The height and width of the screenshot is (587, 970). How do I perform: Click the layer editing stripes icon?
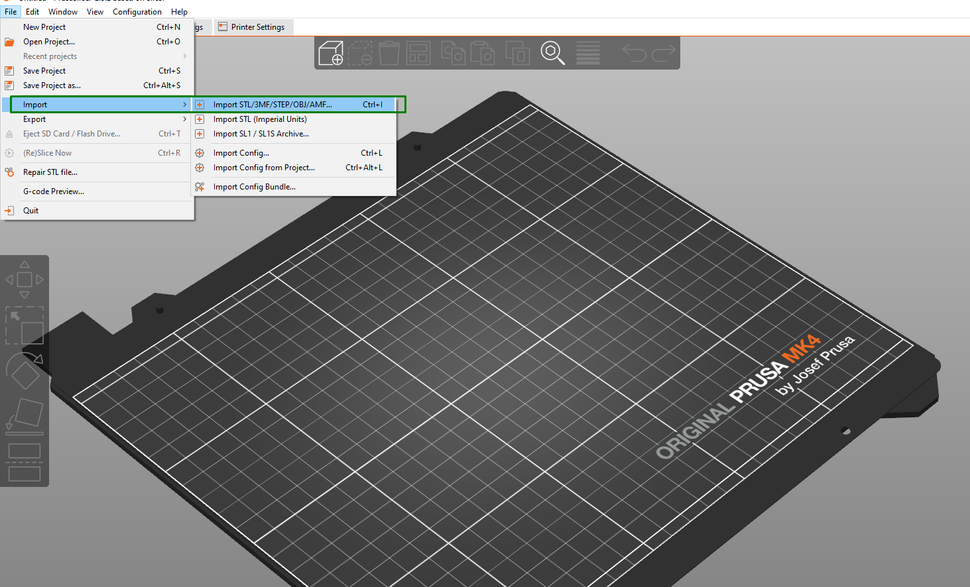click(x=588, y=53)
